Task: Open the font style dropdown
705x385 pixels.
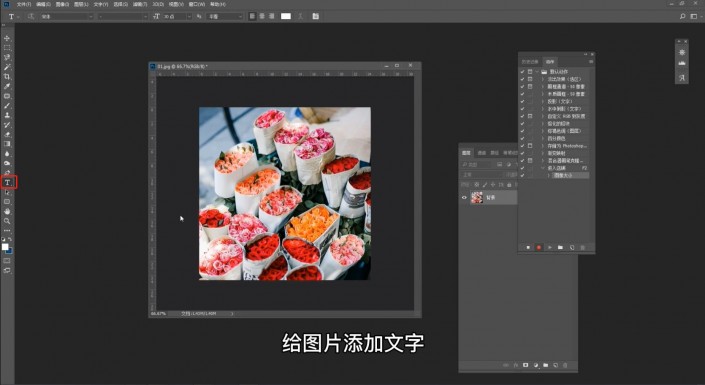Action: pos(123,16)
